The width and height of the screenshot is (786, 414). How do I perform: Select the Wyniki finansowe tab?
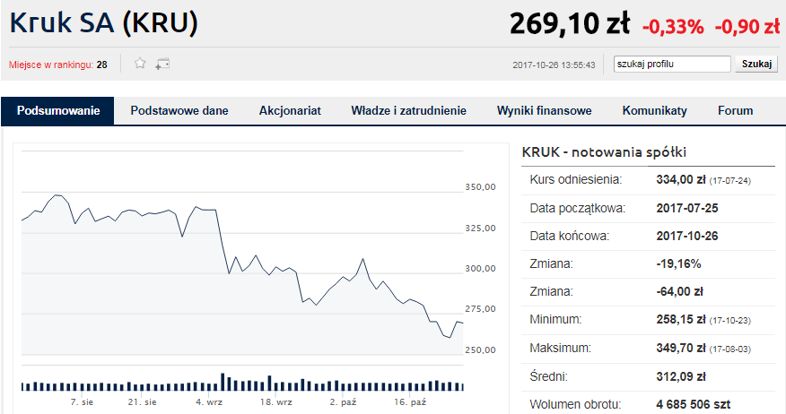click(x=544, y=111)
